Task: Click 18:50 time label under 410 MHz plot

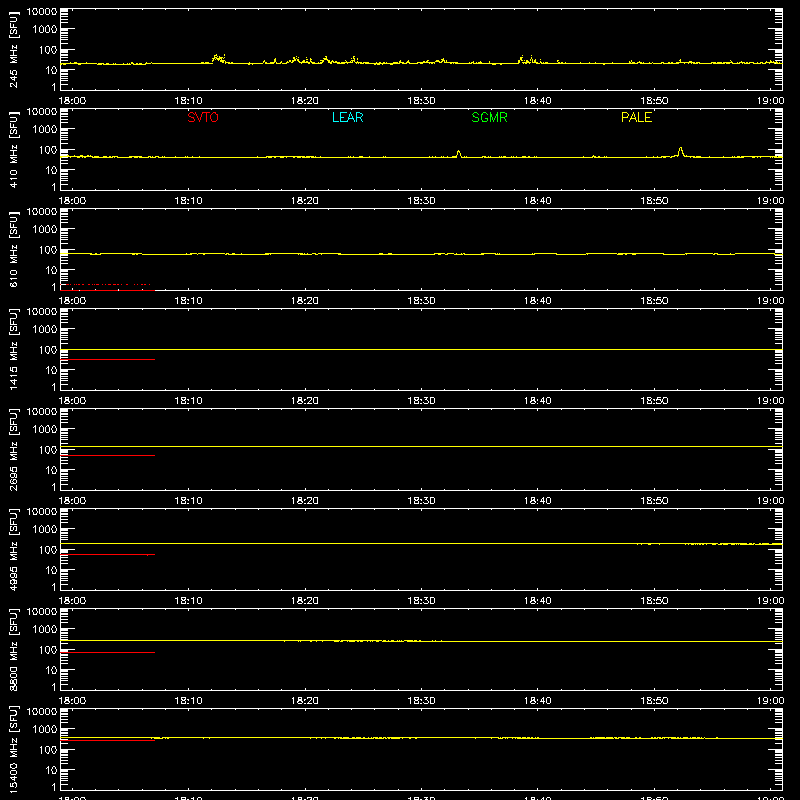Action: click(654, 201)
